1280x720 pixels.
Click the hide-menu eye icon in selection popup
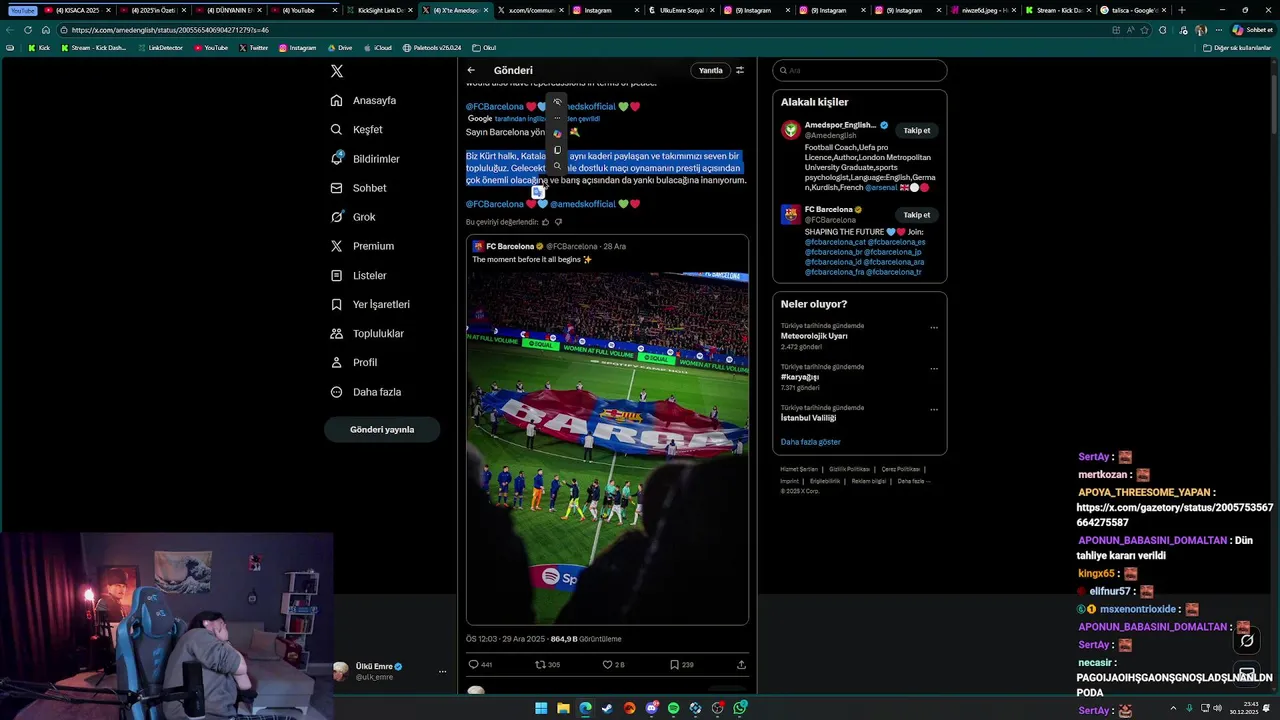[557, 103]
